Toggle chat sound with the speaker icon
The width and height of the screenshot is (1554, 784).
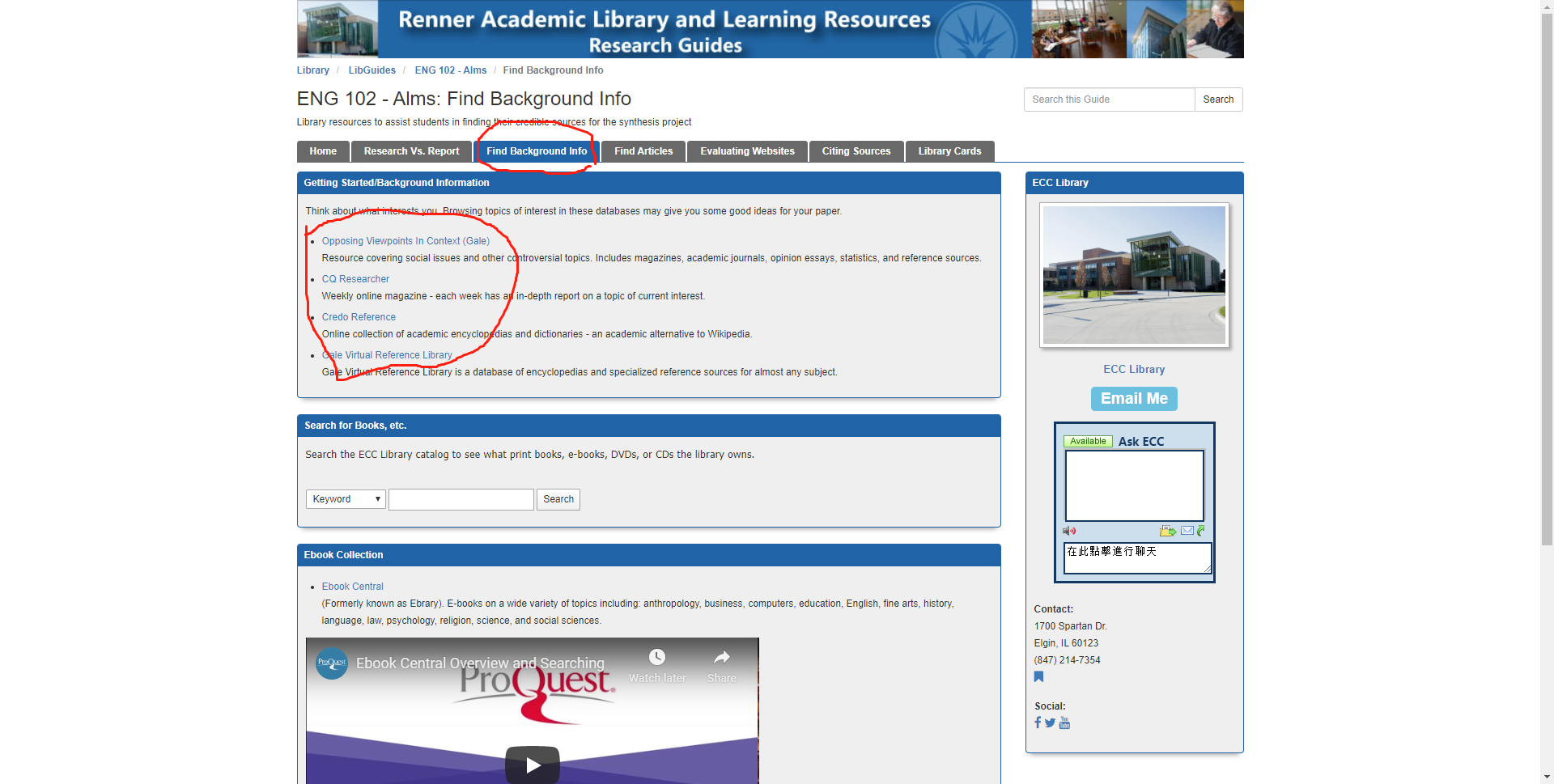1069,531
